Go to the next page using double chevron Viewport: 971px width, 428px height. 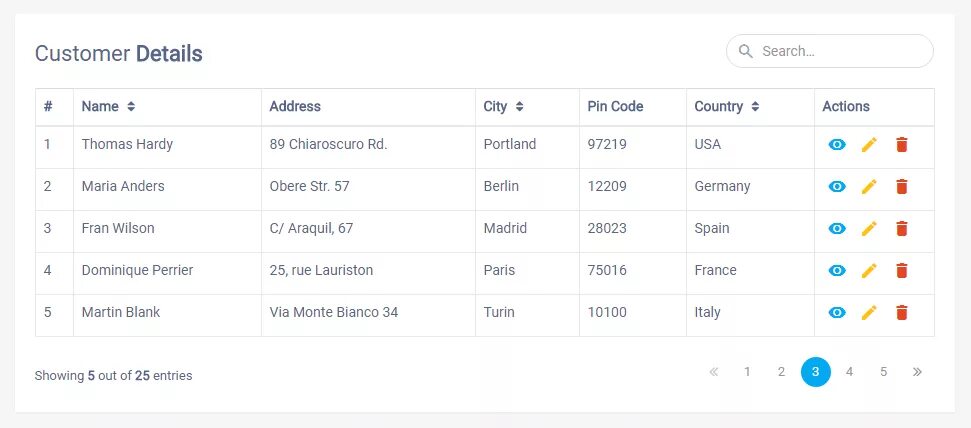coord(917,372)
